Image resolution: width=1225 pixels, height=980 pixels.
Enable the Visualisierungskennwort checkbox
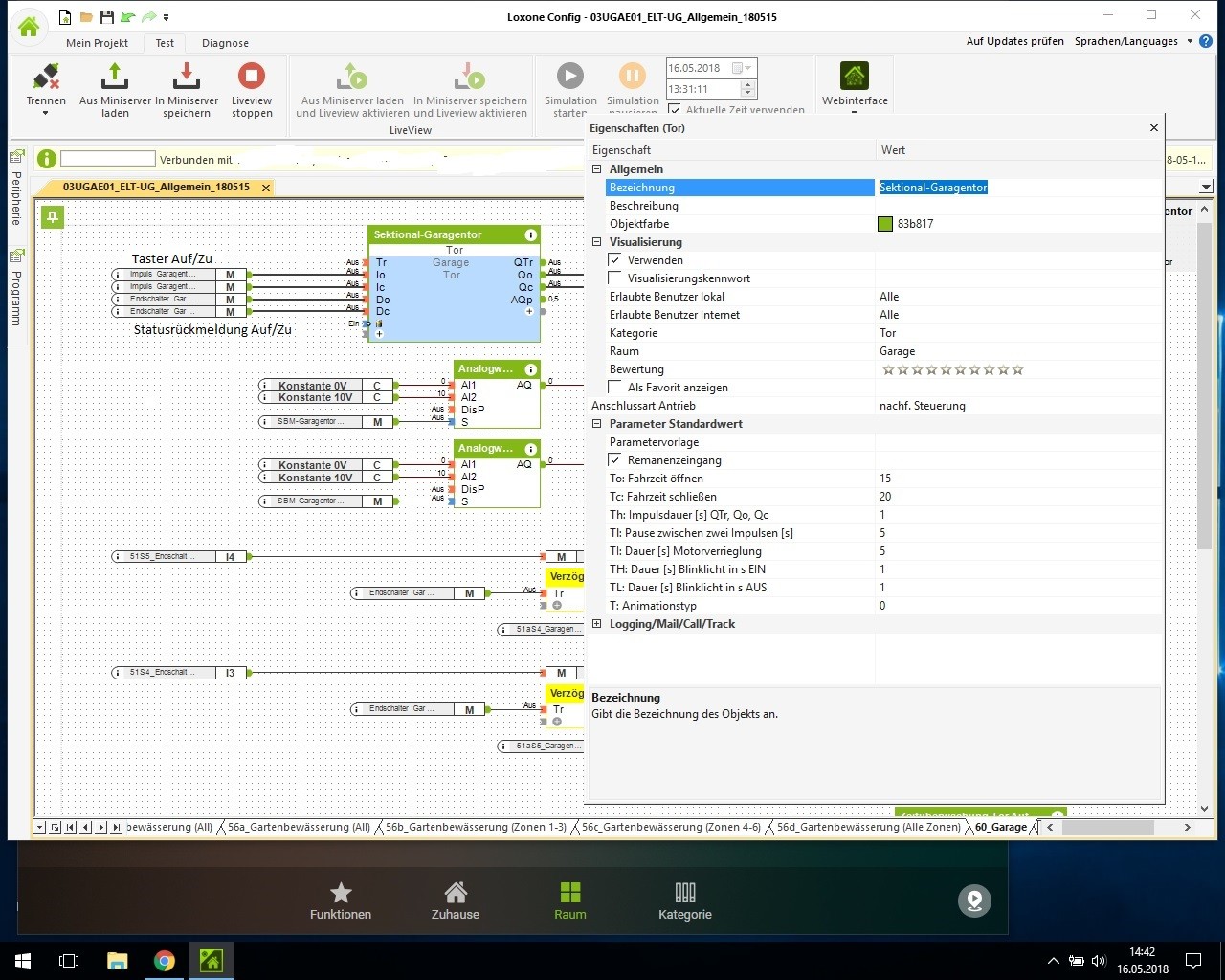coord(614,278)
